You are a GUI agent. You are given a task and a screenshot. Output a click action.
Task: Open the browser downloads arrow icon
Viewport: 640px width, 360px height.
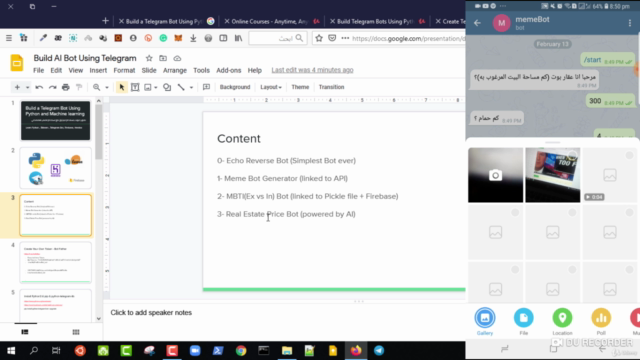tap(193, 38)
